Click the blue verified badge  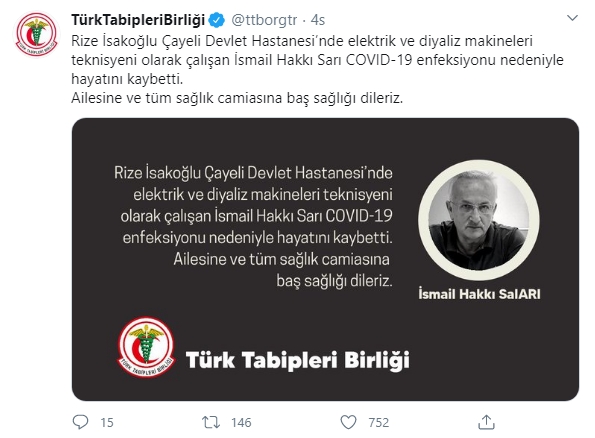coord(217,20)
